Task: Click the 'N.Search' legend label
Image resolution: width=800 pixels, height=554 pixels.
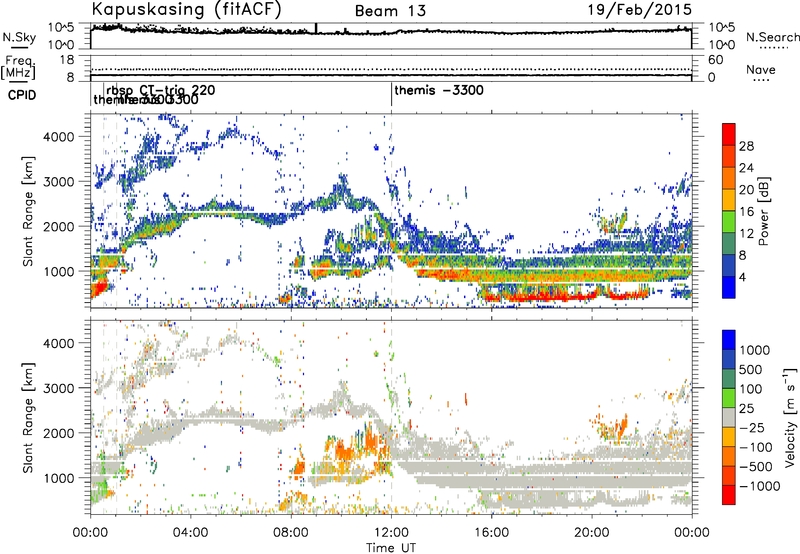Action: (x=772, y=37)
